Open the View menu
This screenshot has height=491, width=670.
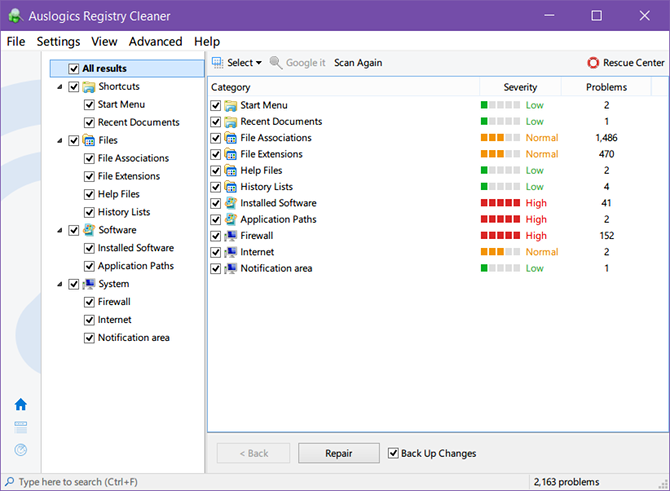click(x=104, y=41)
